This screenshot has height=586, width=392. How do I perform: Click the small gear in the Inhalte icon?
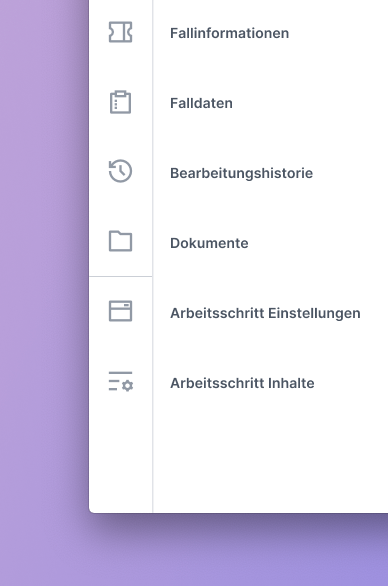128,386
